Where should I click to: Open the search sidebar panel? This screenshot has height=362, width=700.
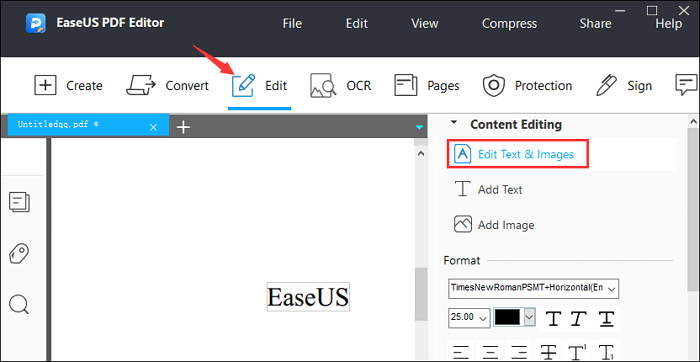coord(19,305)
